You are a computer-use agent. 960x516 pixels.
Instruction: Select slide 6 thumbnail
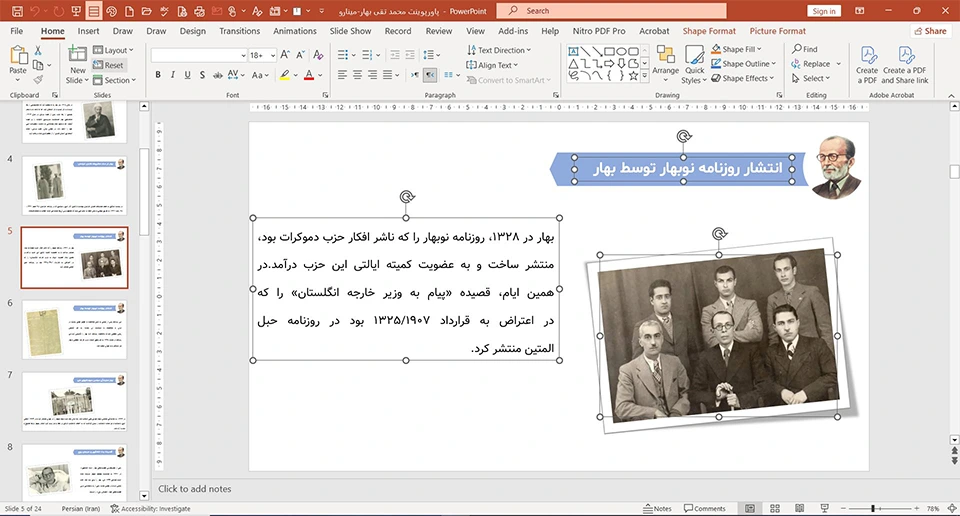pyautogui.click(x=74, y=329)
